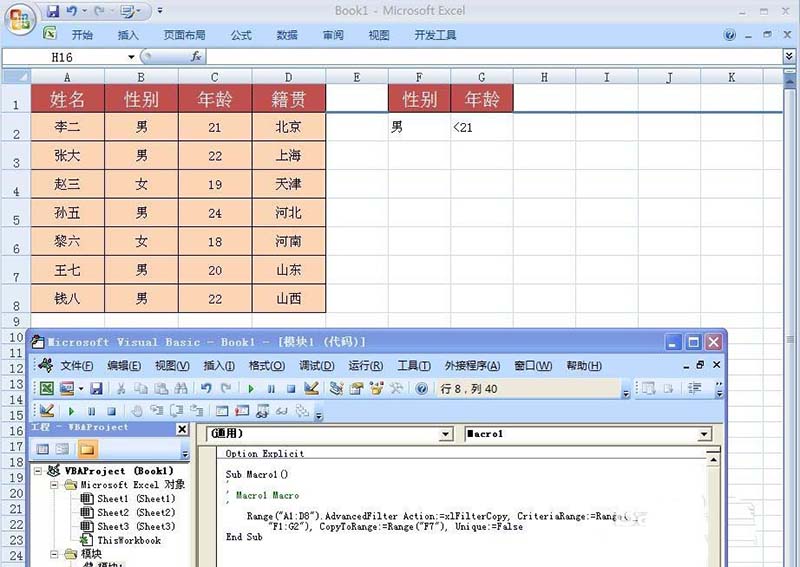Collapse Microsoft Excel 对象 folder
Viewport: 800px width, 567px height.
coord(54,485)
